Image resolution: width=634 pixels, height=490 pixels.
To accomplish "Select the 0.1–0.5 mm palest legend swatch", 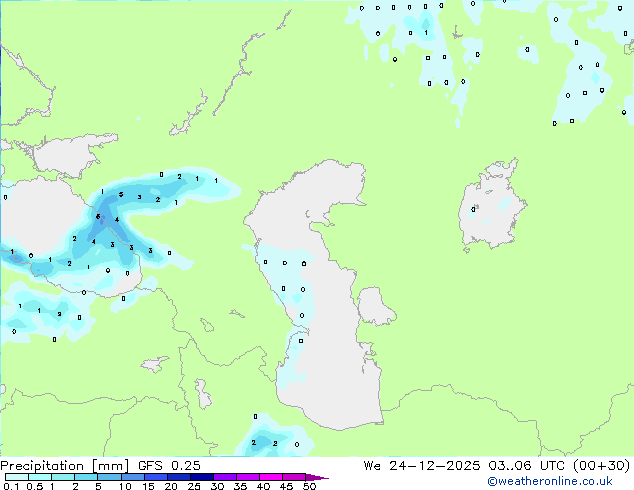I will click(17, 477).
